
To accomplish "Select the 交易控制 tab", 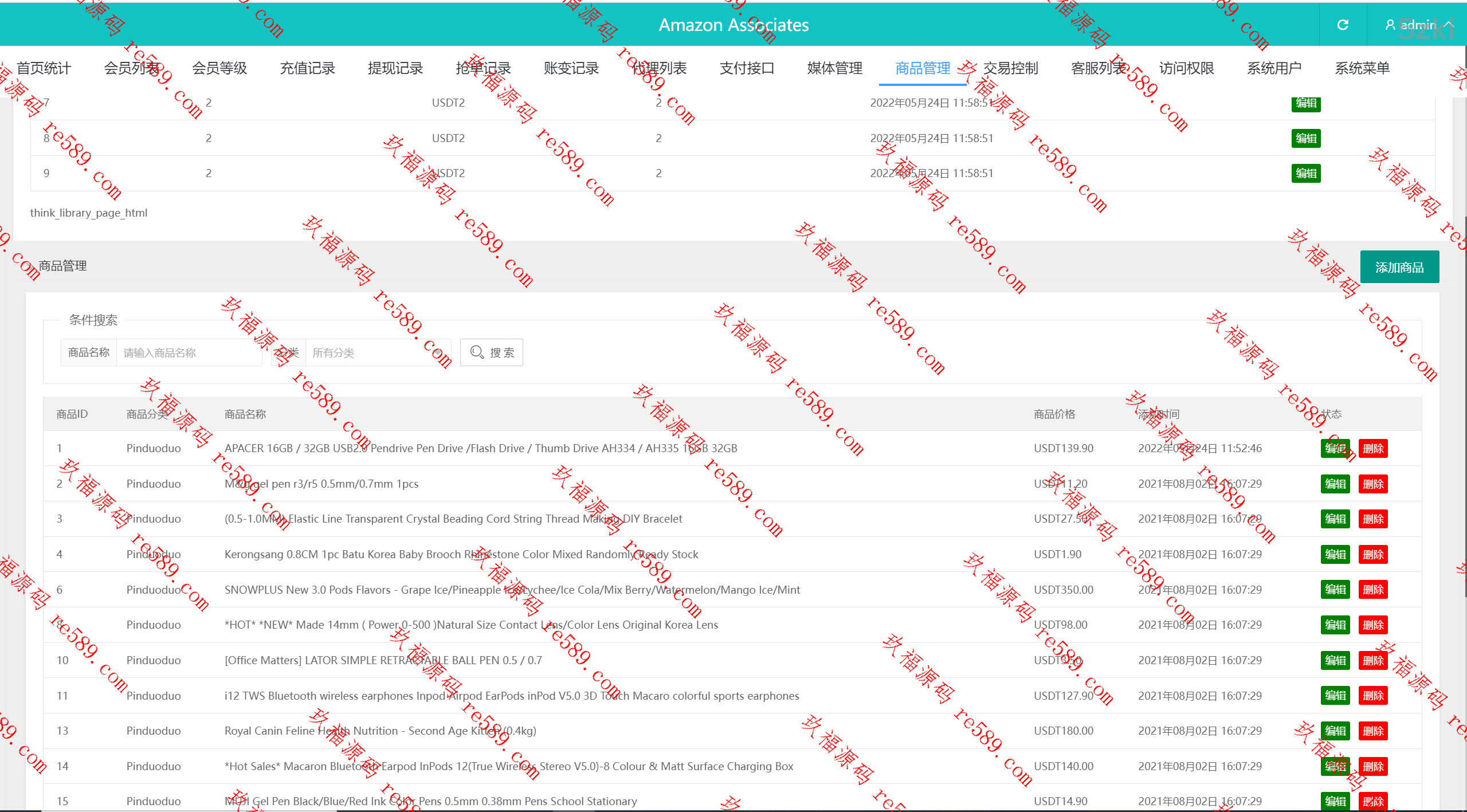I will (x=1010, y=68).
